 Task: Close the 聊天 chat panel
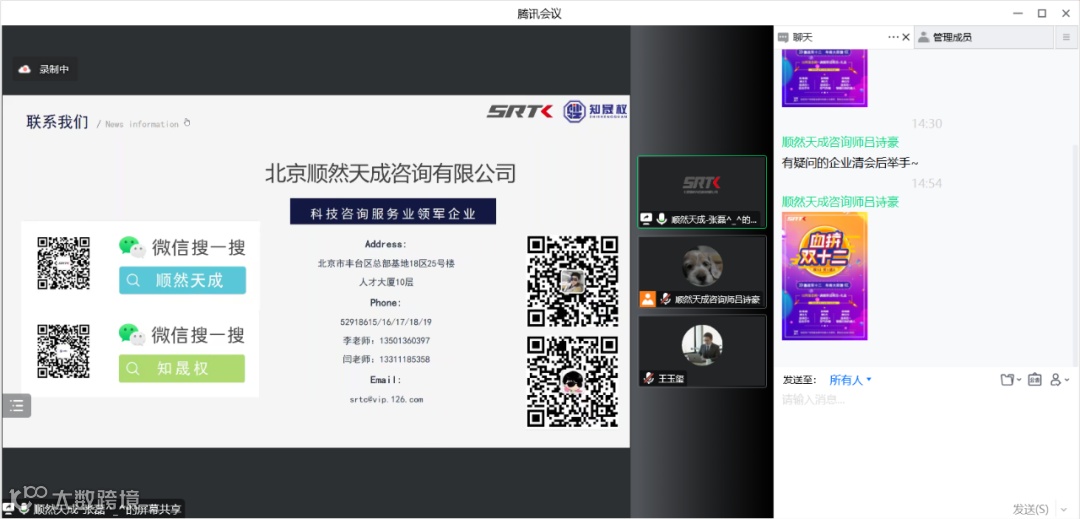tap(906, 37)
